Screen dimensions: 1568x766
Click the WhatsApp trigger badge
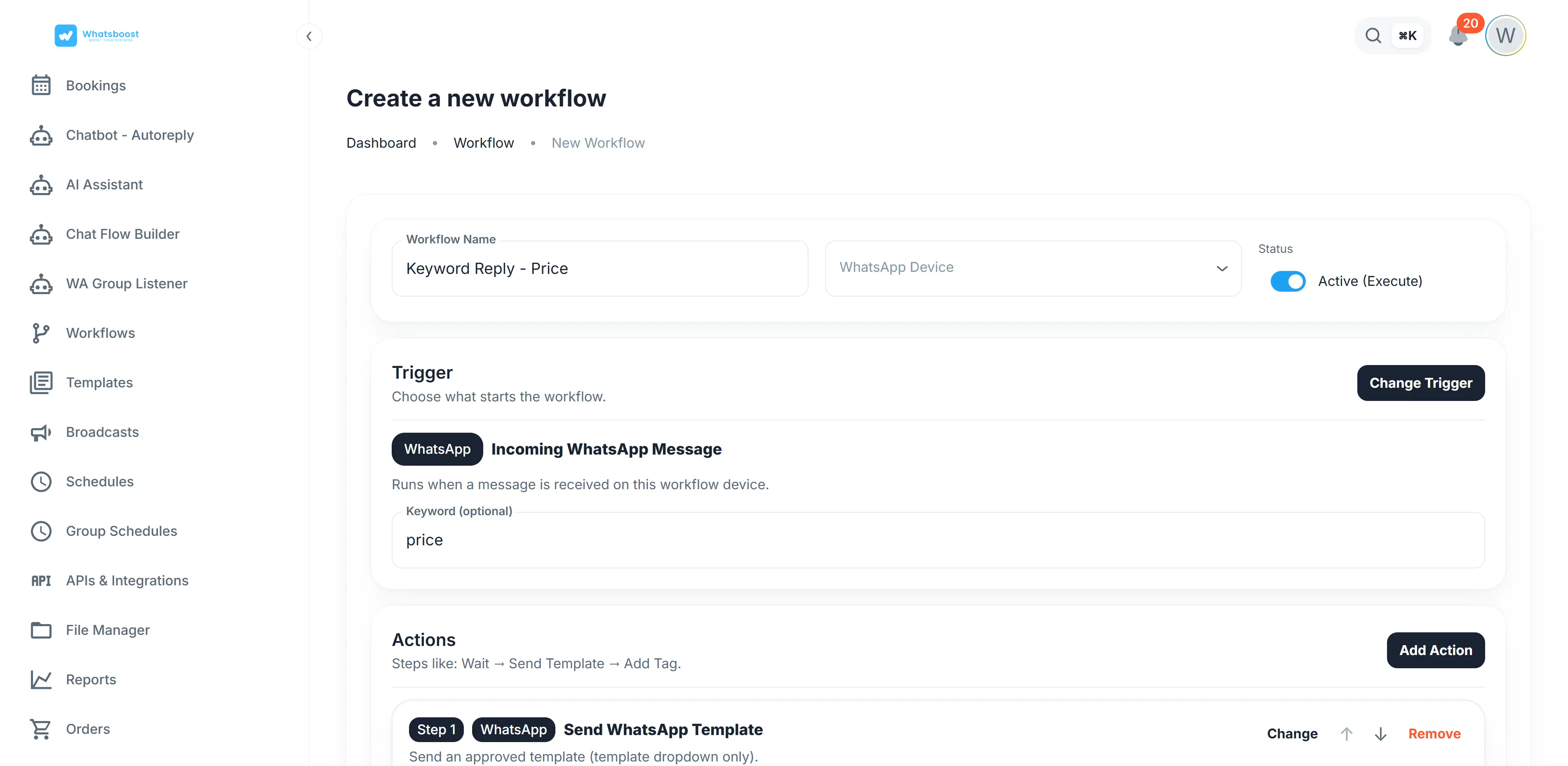click(x=437, y=449)
